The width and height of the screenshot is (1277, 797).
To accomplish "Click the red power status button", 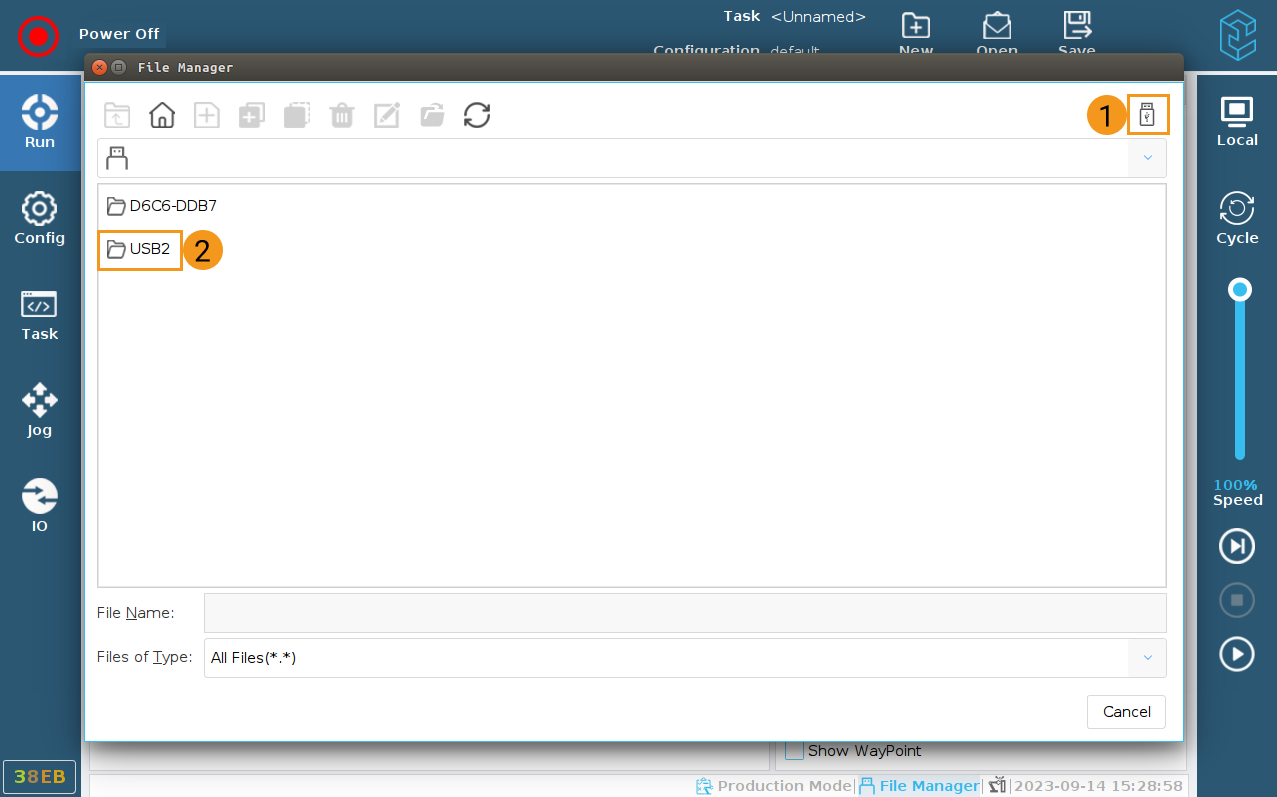I will pyautogui.click(x=38, y=36).
